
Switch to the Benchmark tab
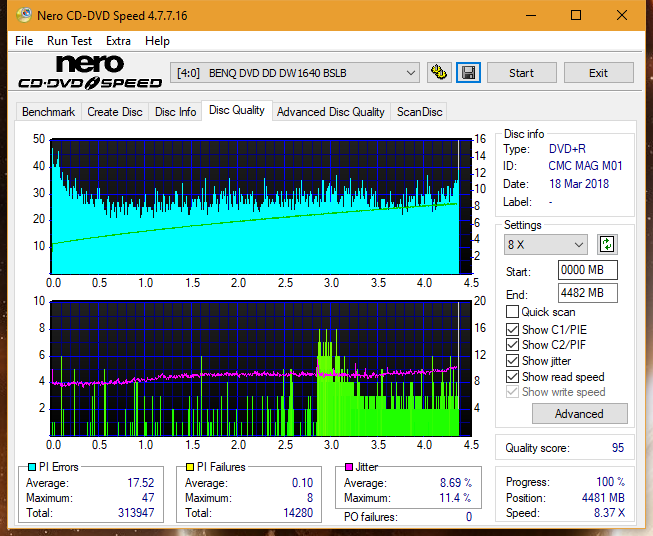coord(48,112)
